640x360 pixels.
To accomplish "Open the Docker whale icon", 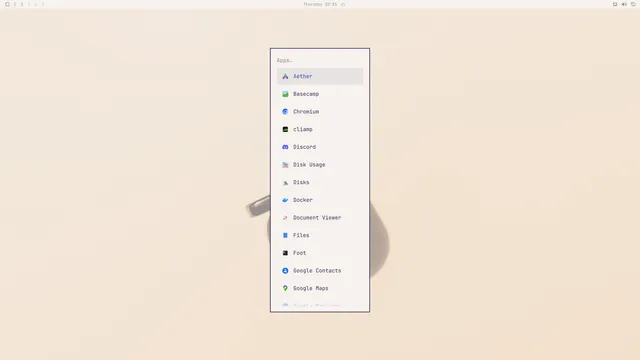I will (285, 200).
